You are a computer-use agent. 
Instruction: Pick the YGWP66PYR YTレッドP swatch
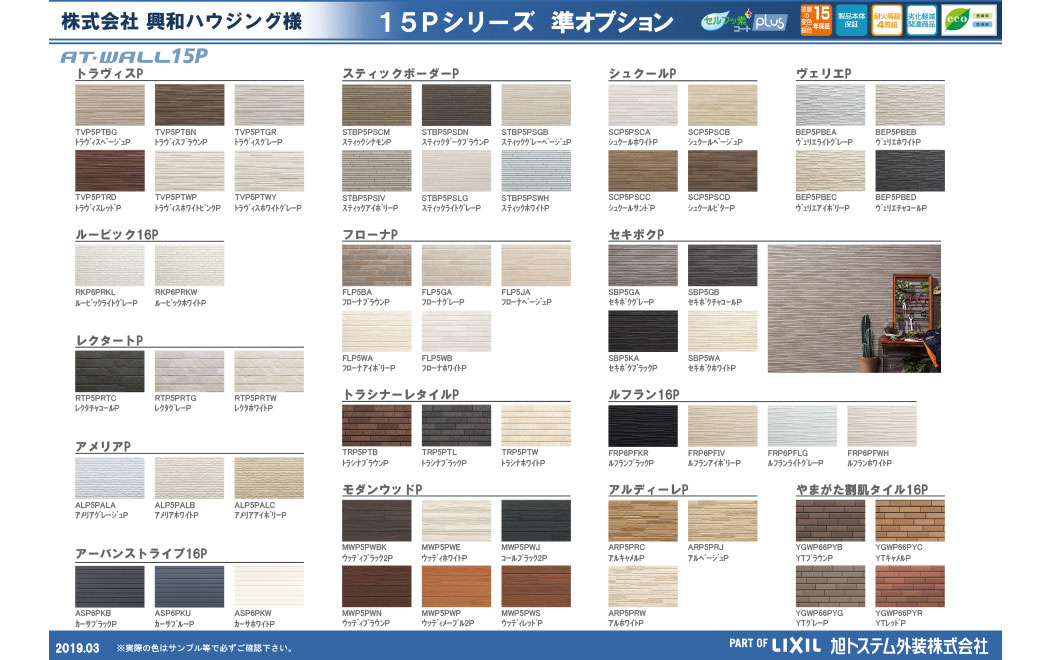click(x=910, y=586)
